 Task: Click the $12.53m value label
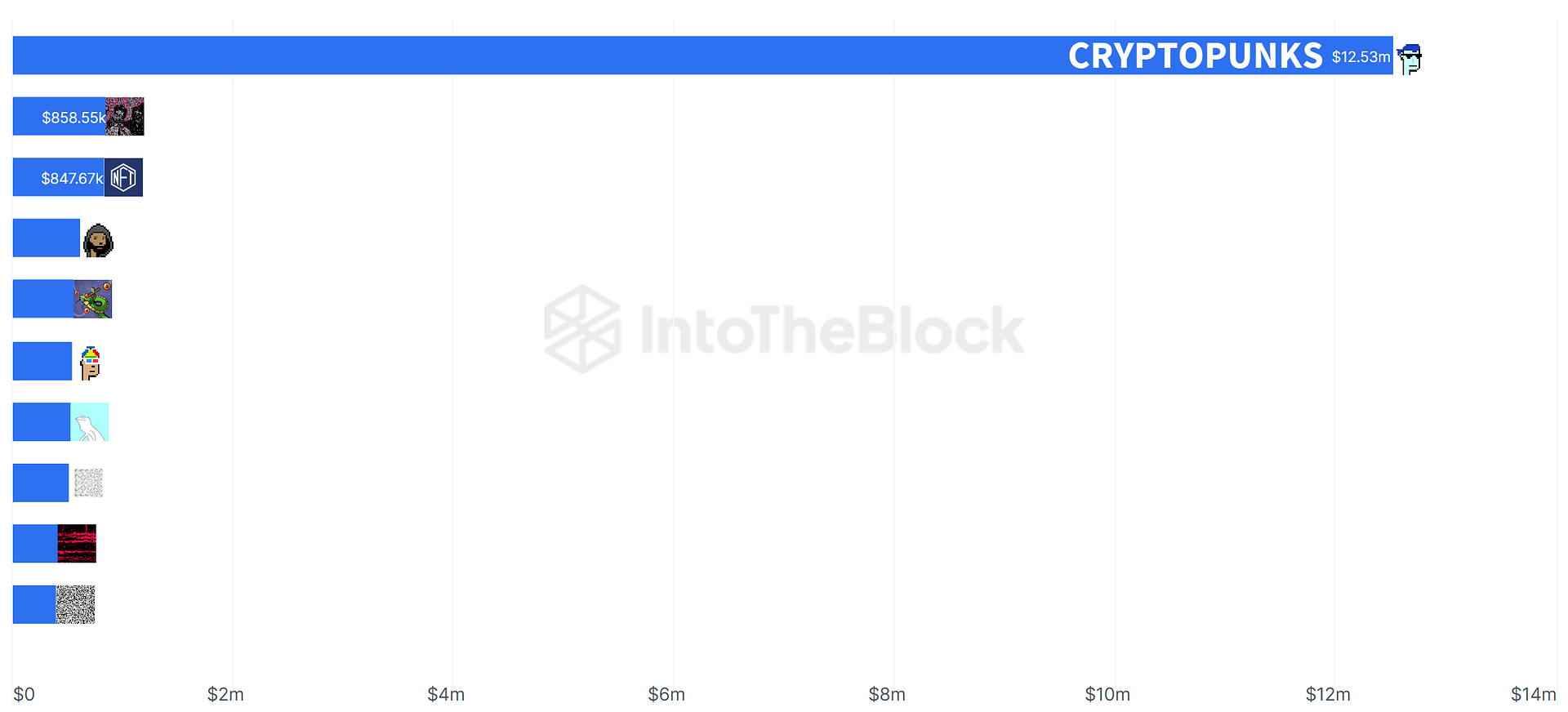click(x=1361, y=56)
